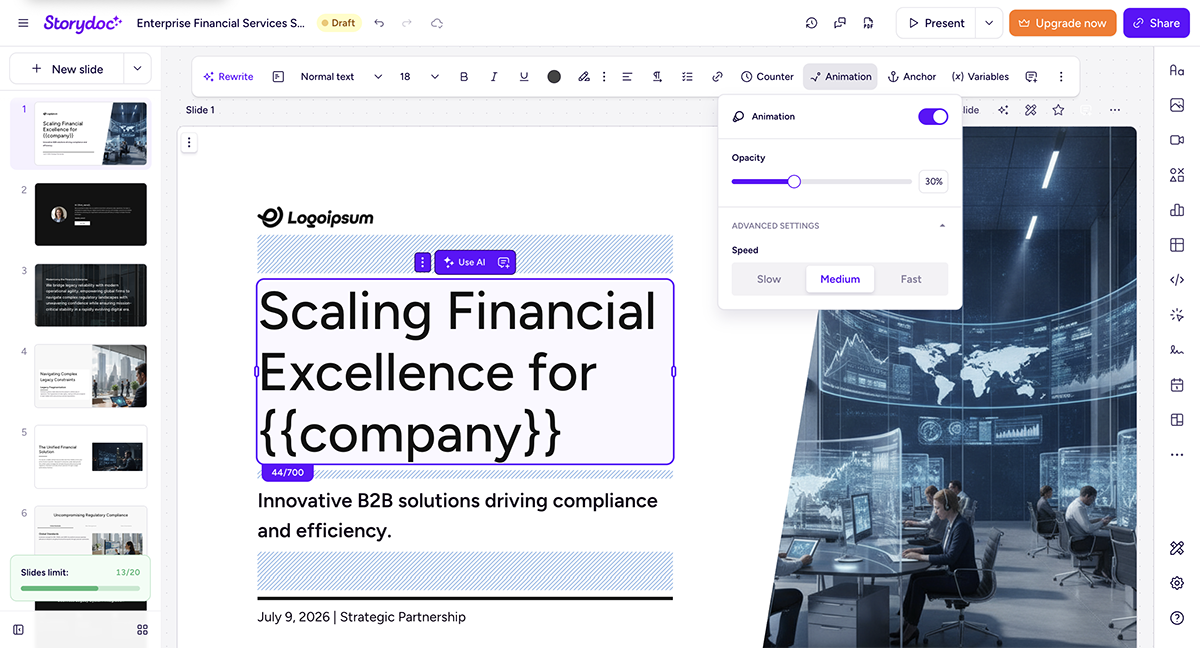Open grid view of slides
1200x648 pixels.
pos(142,629)
